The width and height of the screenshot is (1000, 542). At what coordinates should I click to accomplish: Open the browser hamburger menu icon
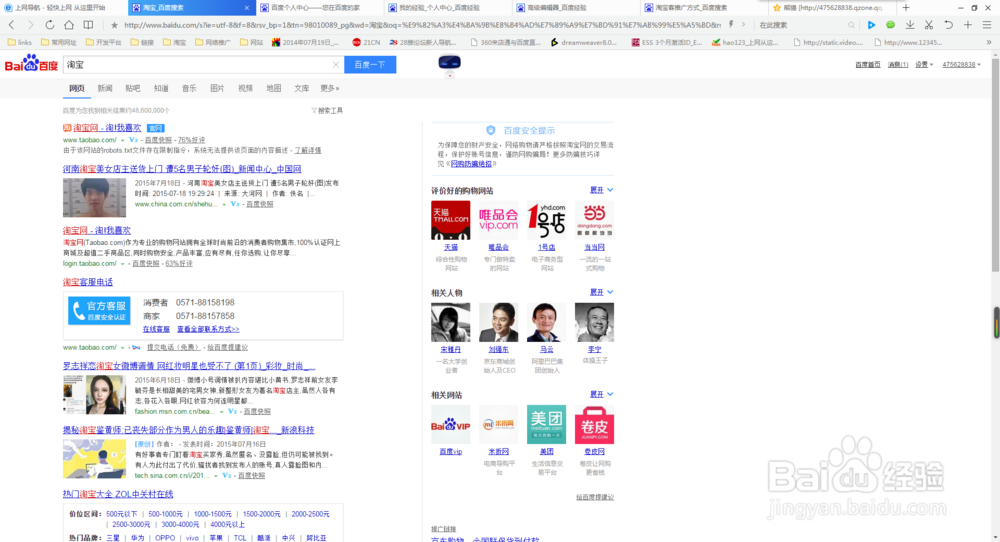(x=987, y=25)
